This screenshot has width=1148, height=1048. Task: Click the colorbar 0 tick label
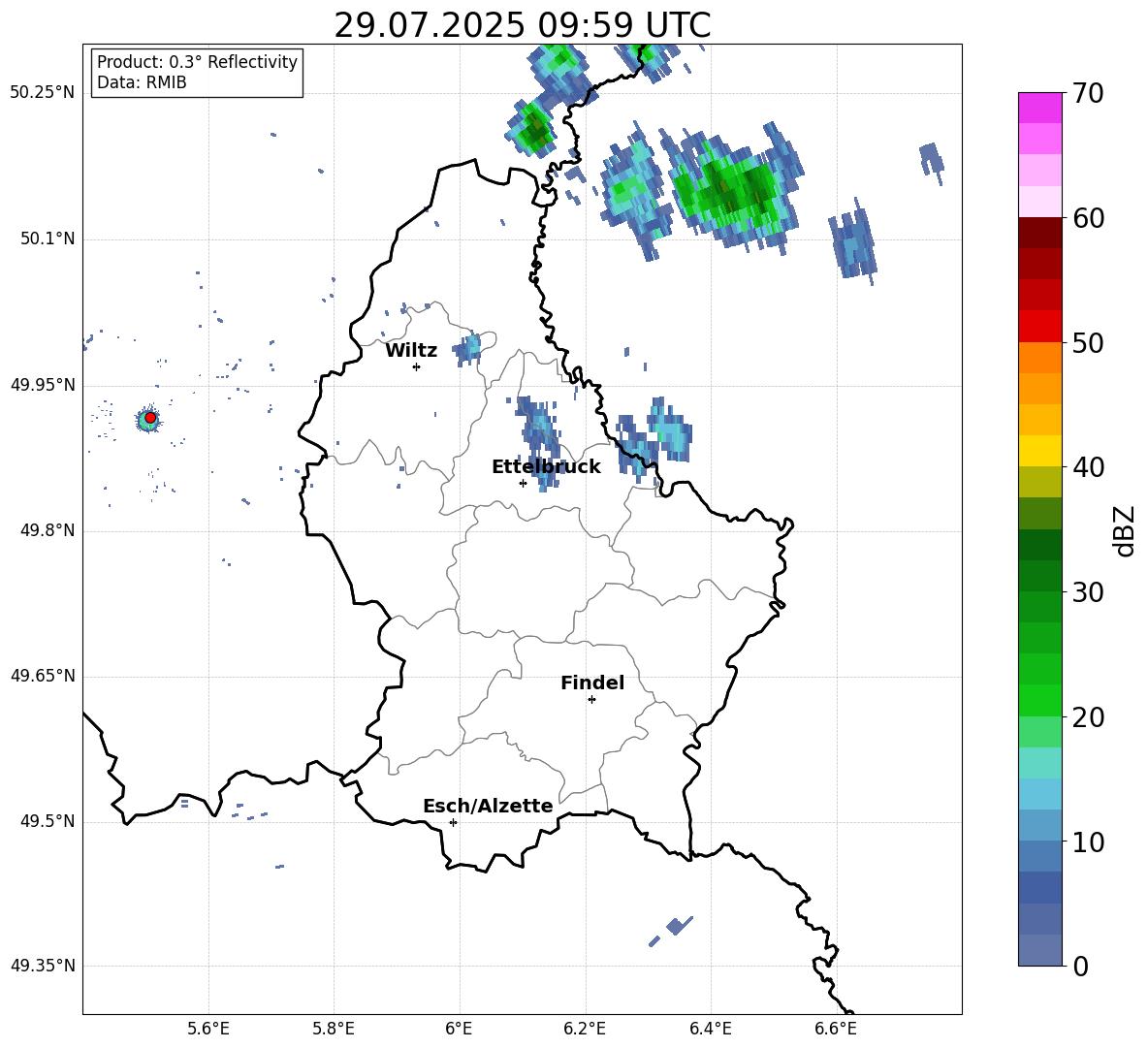pyautogui.click(x=1080, y=966)
